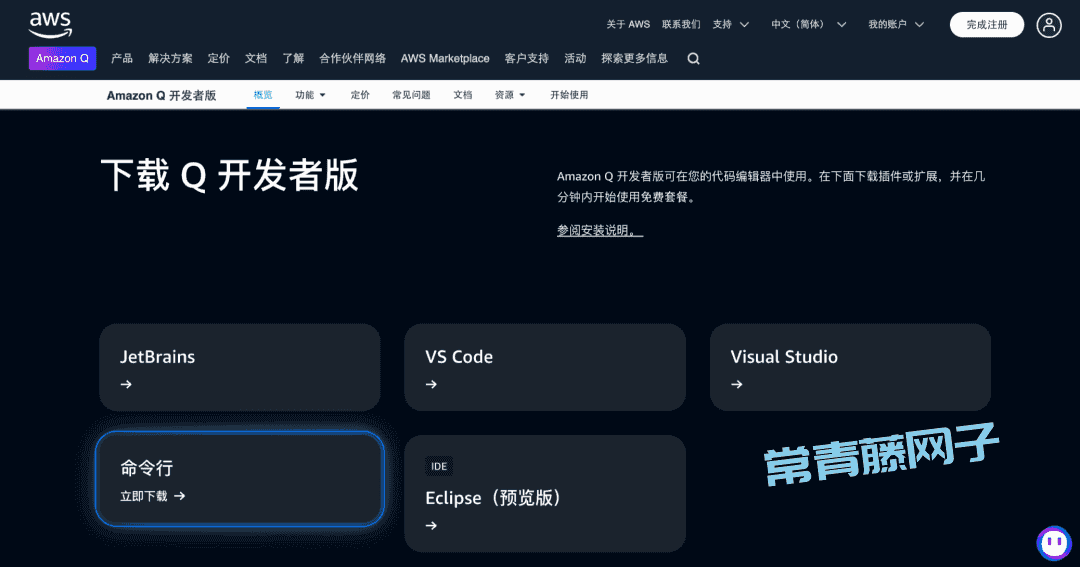
Task: Open the 合作伙伴网络 menu
Action: [x=352, y=59]
